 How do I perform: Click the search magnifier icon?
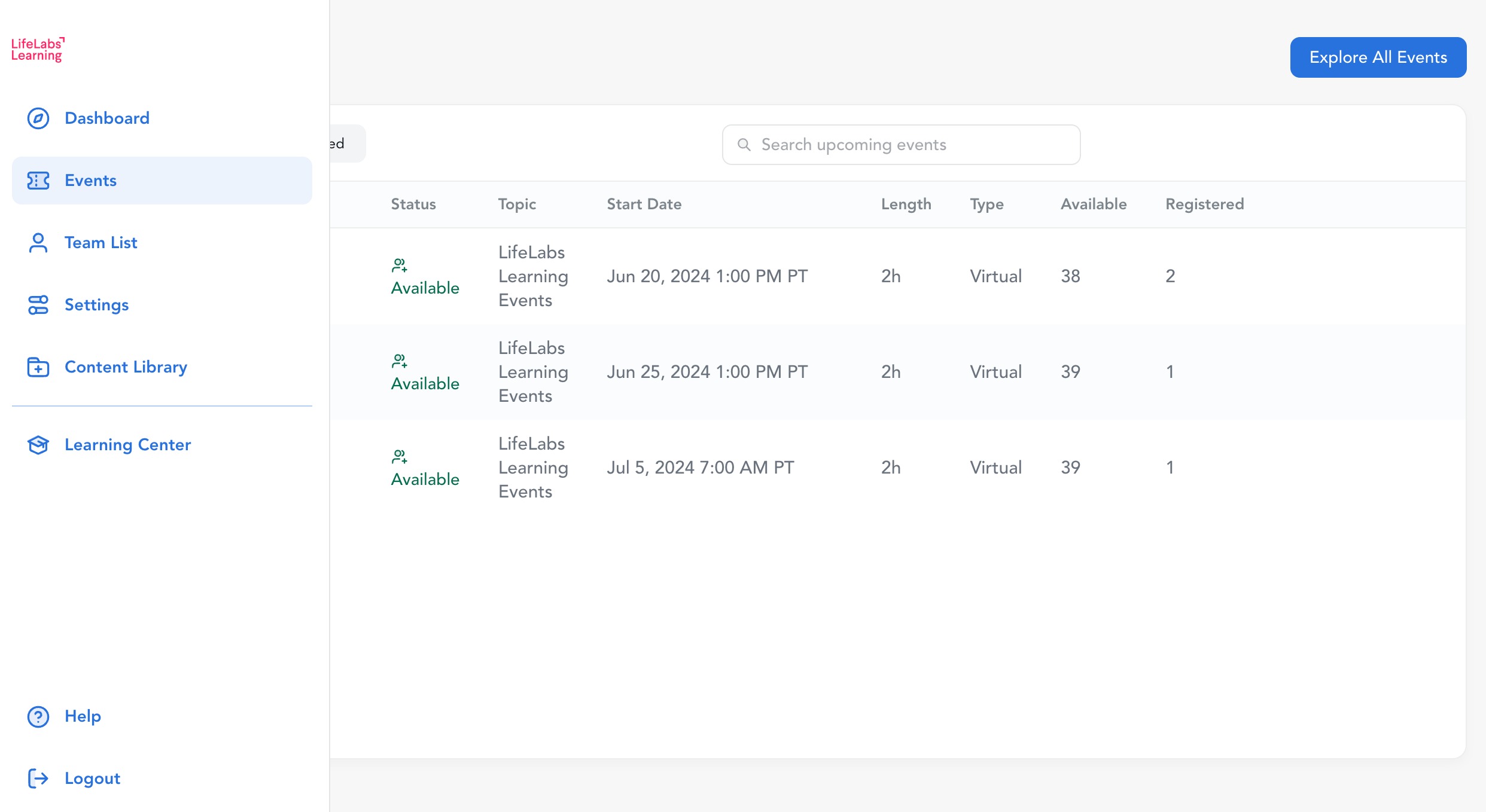point(744,145)
